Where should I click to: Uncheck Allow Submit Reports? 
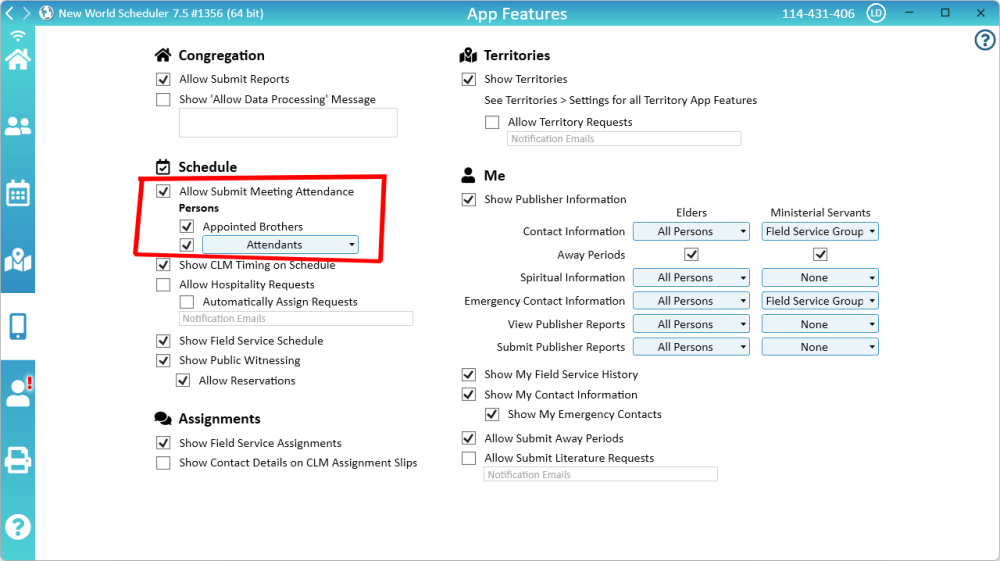(x=163, y=79)
